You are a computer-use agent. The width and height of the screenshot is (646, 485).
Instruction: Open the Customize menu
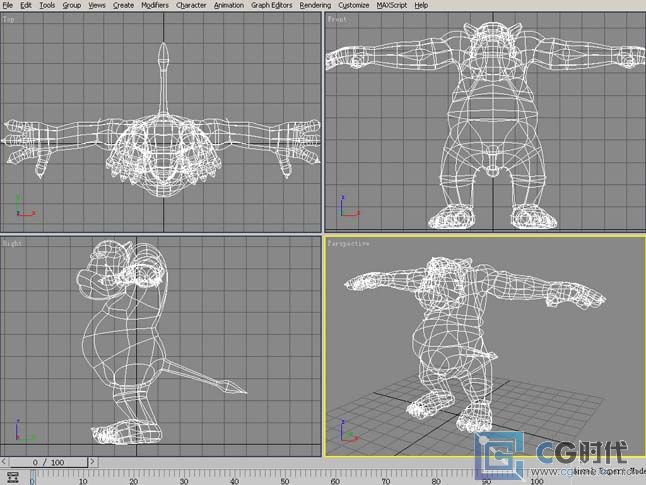coord(353,5)
